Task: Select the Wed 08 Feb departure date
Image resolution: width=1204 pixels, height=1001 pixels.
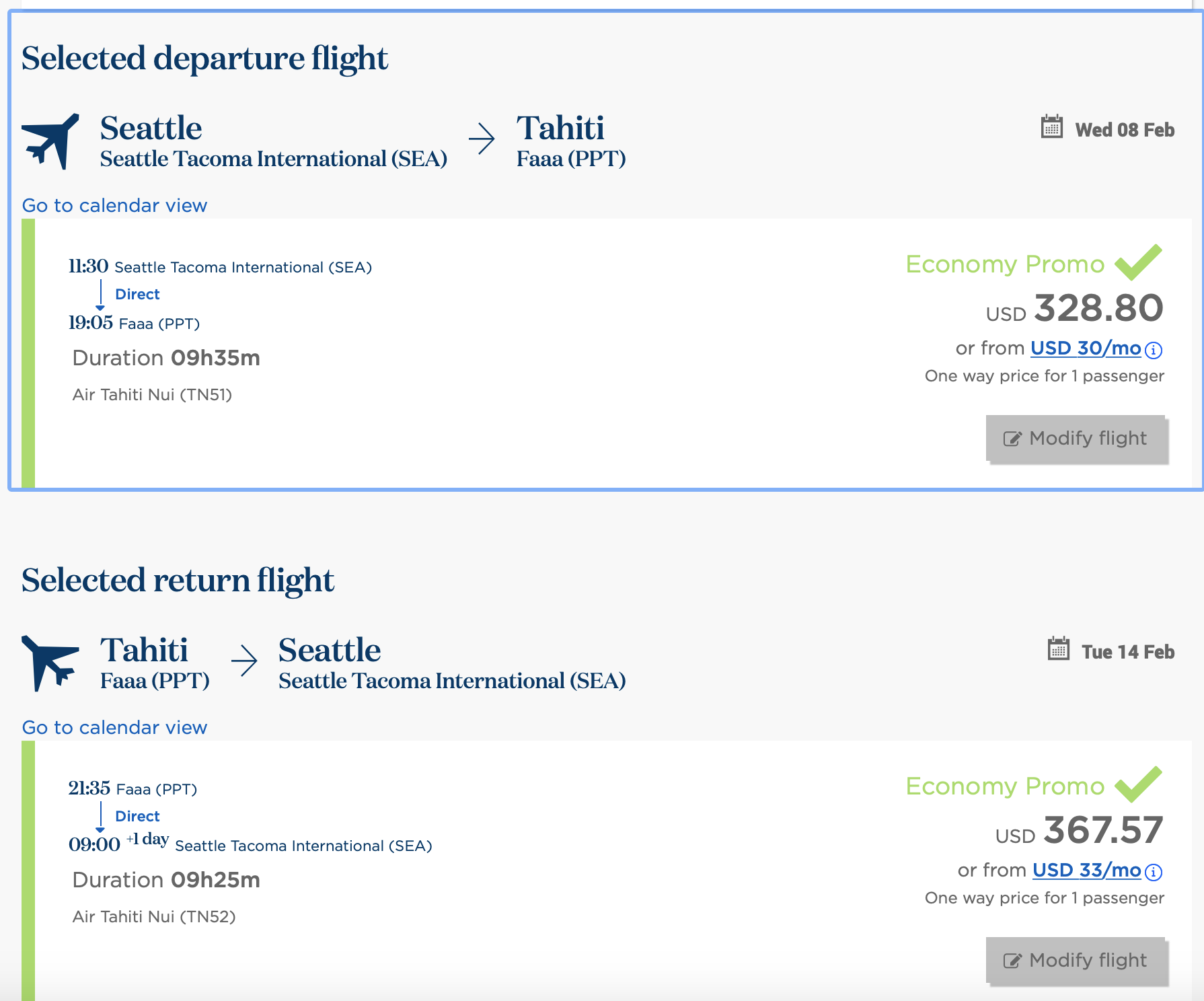Action: tap(1125, 130)
